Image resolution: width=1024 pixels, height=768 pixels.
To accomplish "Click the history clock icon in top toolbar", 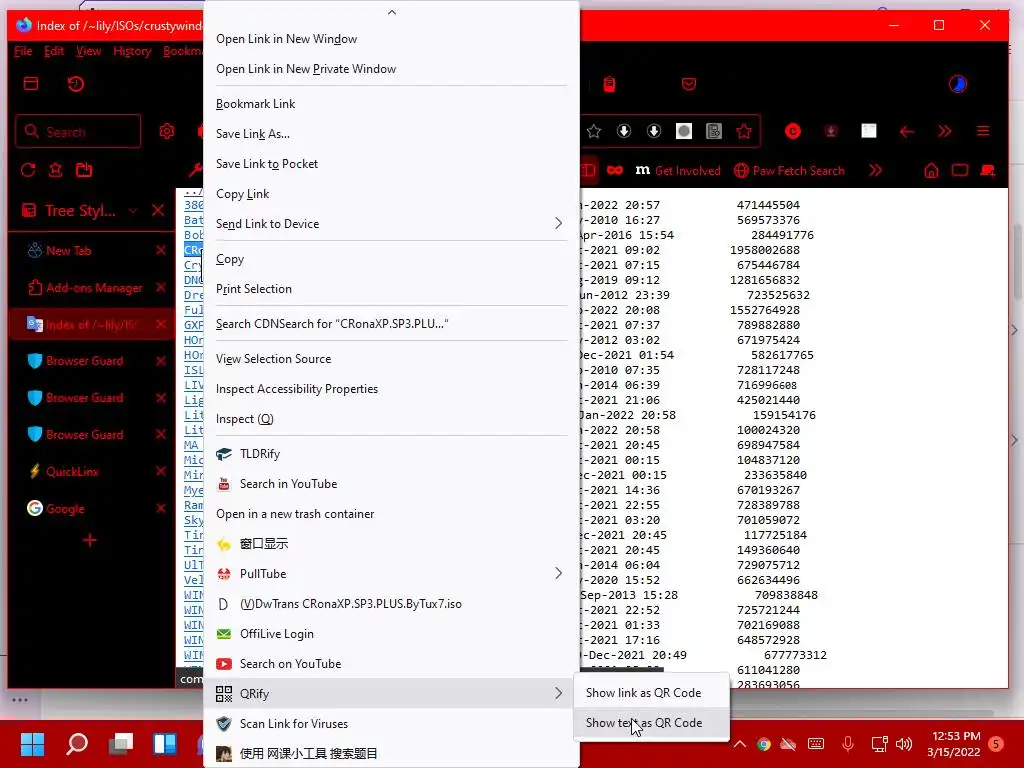I will (76, 84).
